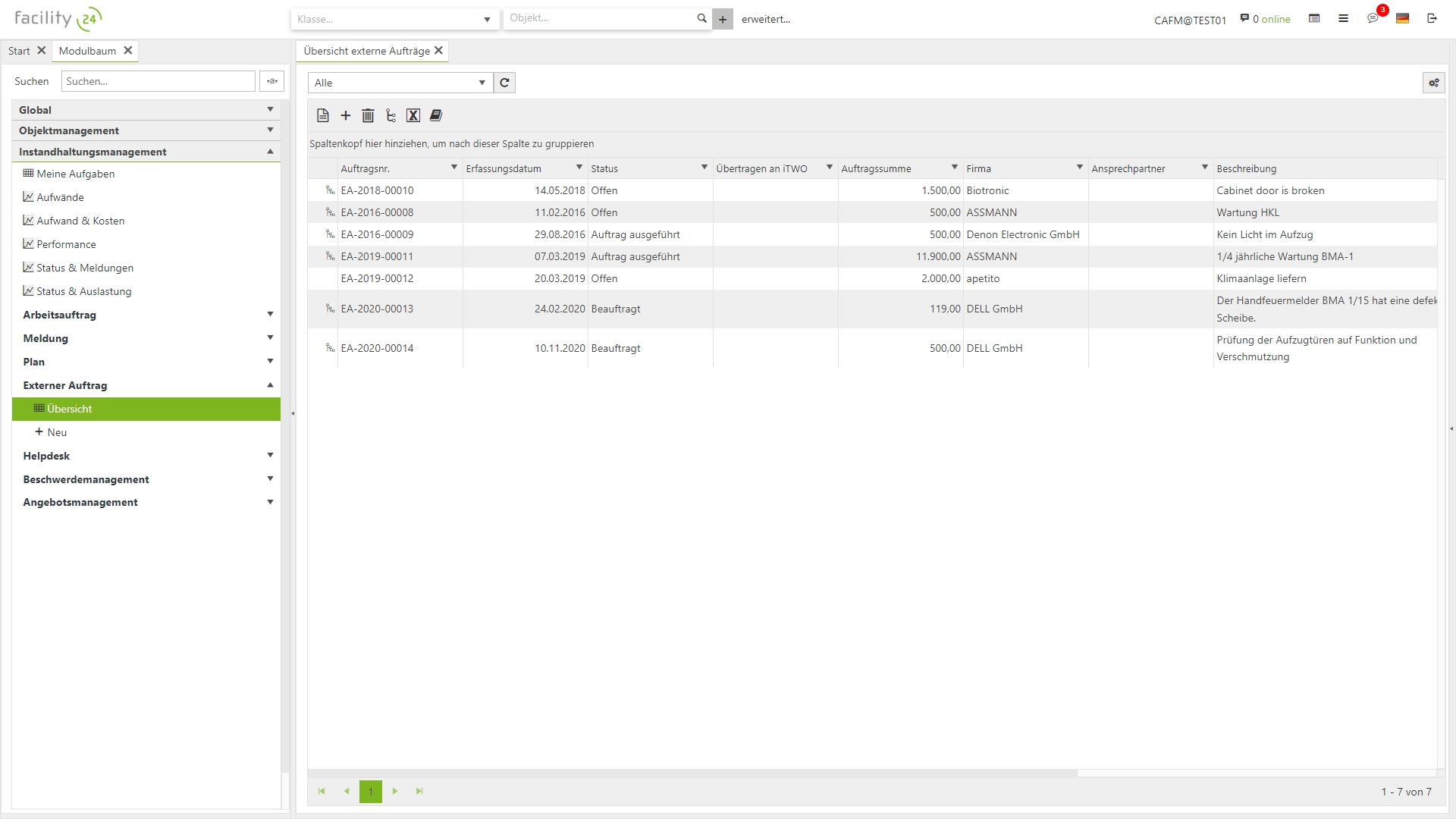Open chat messages with the notification badge
The width and height of the screenshot is (1456, 819).
click(1373, 18)
